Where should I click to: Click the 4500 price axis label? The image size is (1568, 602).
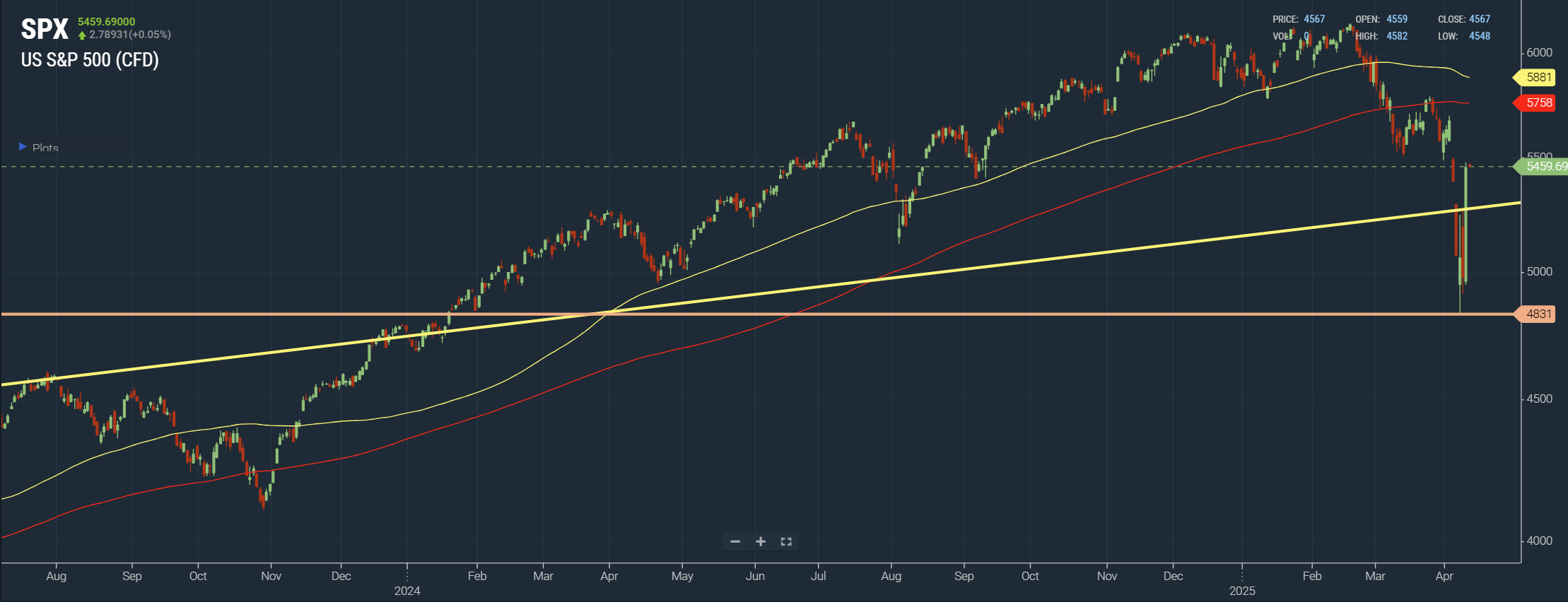click(x=1540, y=399)
